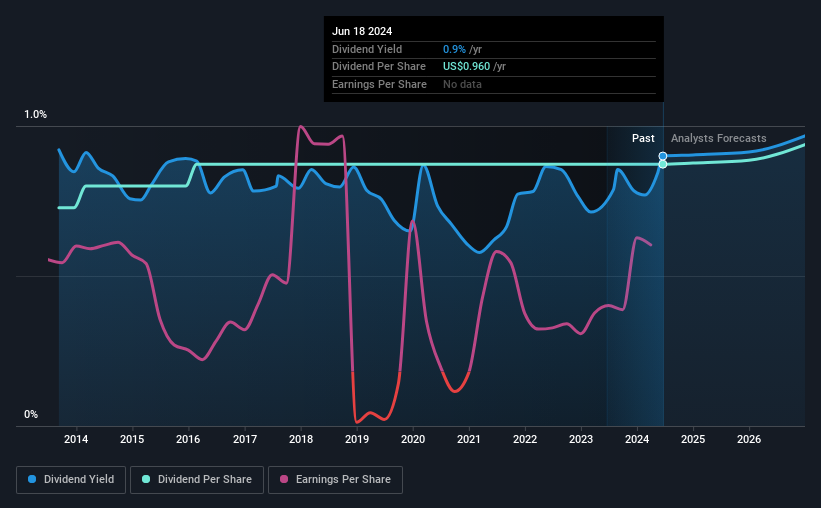Click the 2020 x-axis label
821x508 pixels.
click(413, 439)
